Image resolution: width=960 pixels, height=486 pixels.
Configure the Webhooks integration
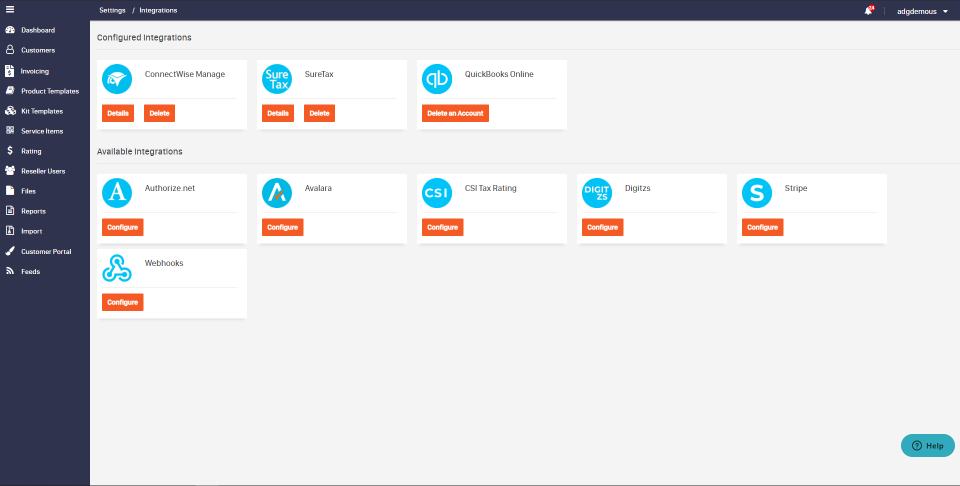coord(122,302)
